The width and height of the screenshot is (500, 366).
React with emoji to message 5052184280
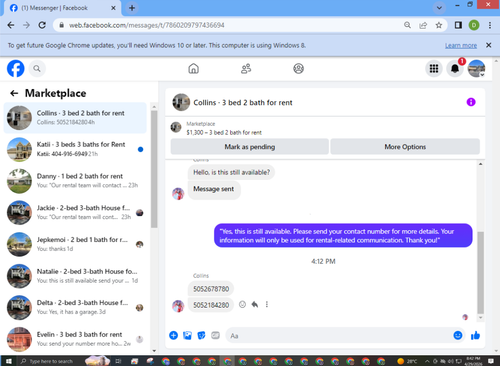pos(242,304)
